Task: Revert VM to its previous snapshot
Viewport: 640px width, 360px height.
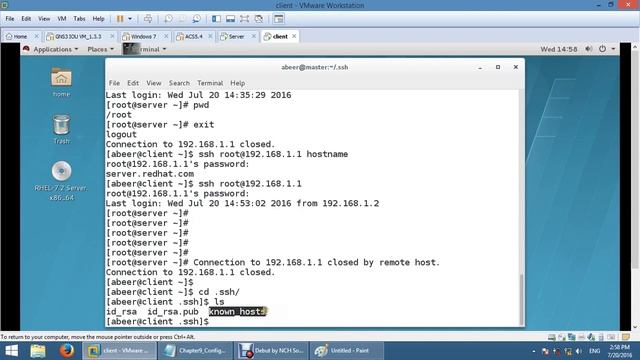Action: click(x=182, y=19)
